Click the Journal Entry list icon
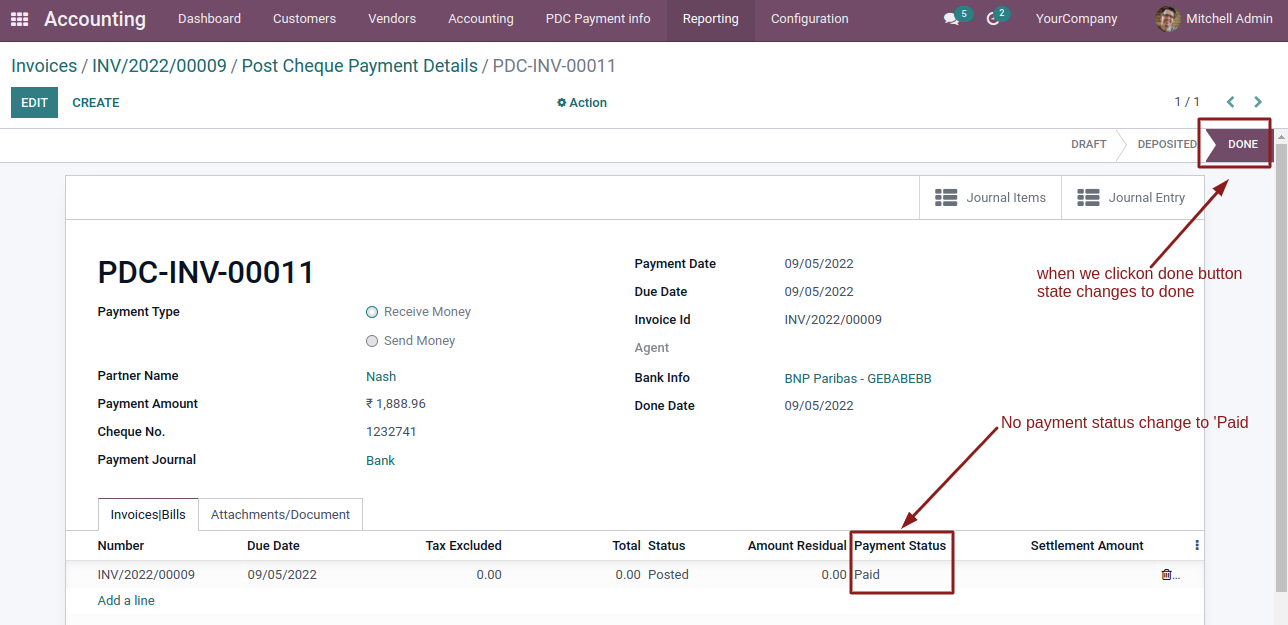1288x625 pixels. point(1088,198)
